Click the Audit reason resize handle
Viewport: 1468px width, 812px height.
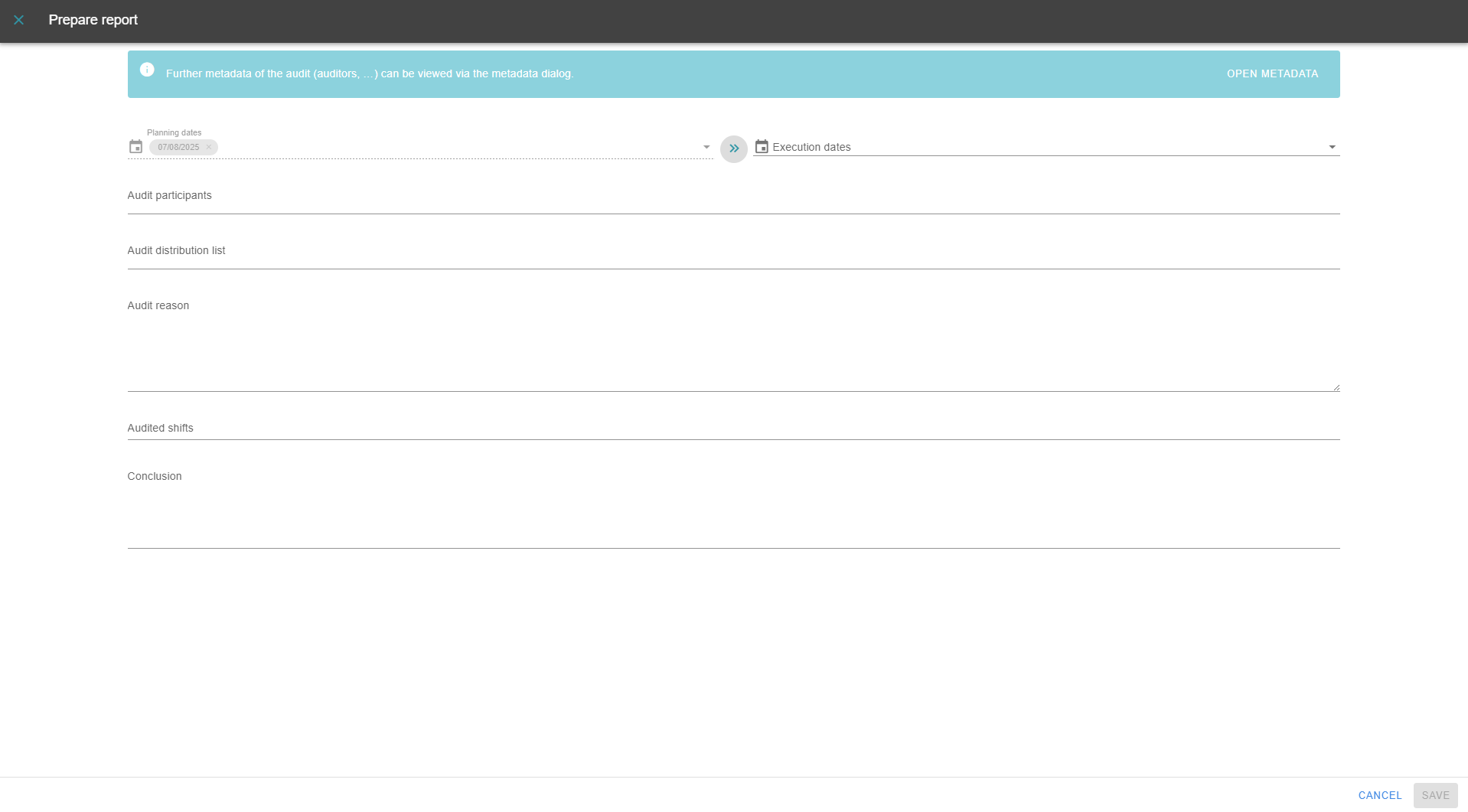pos(1336,387)
